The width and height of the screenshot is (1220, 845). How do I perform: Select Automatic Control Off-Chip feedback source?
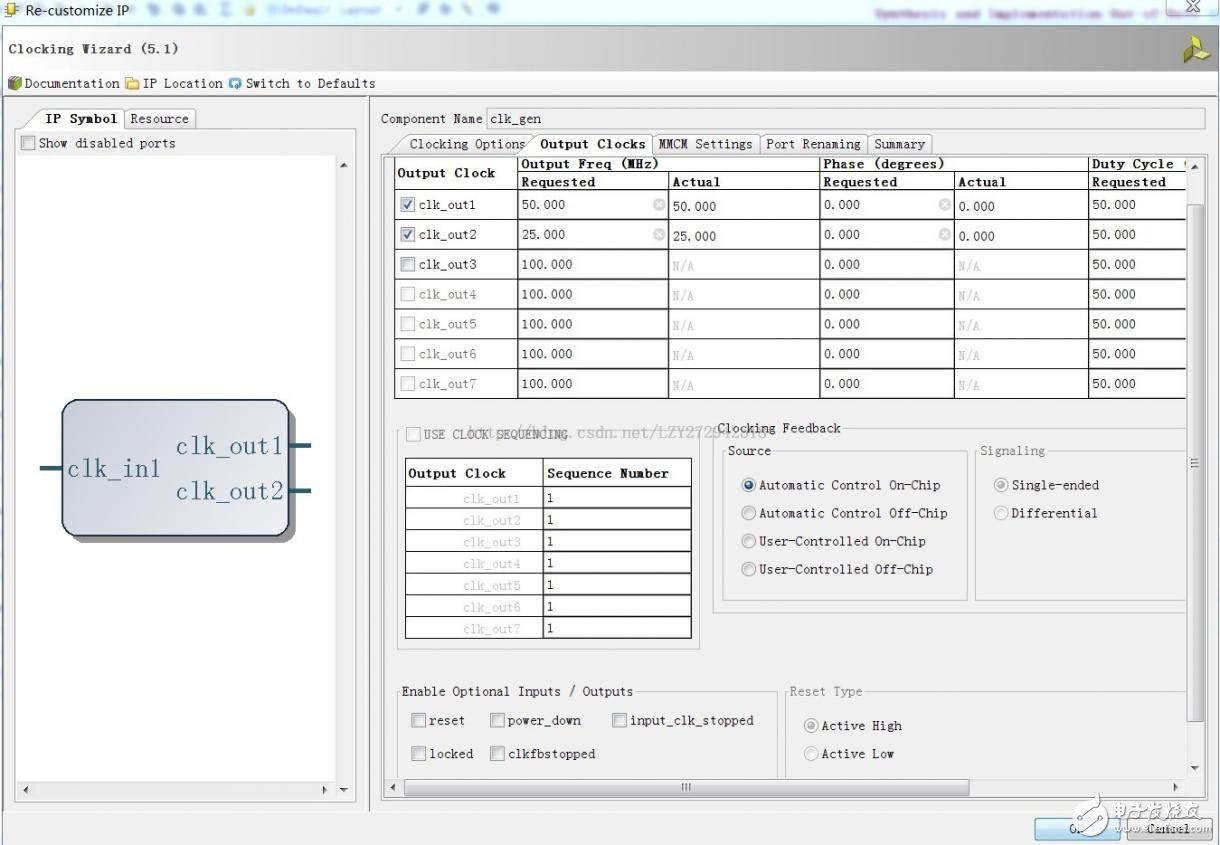tap(748, 513)
